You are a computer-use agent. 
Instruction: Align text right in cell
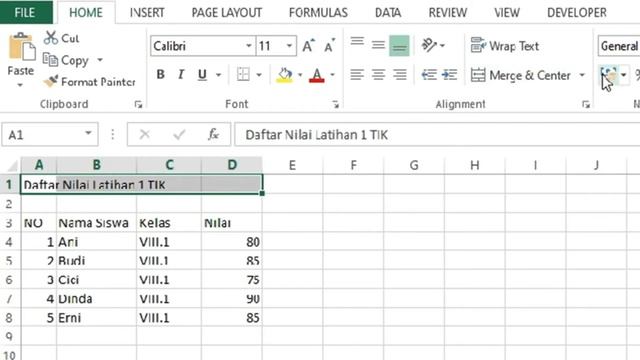coord(400,75)
